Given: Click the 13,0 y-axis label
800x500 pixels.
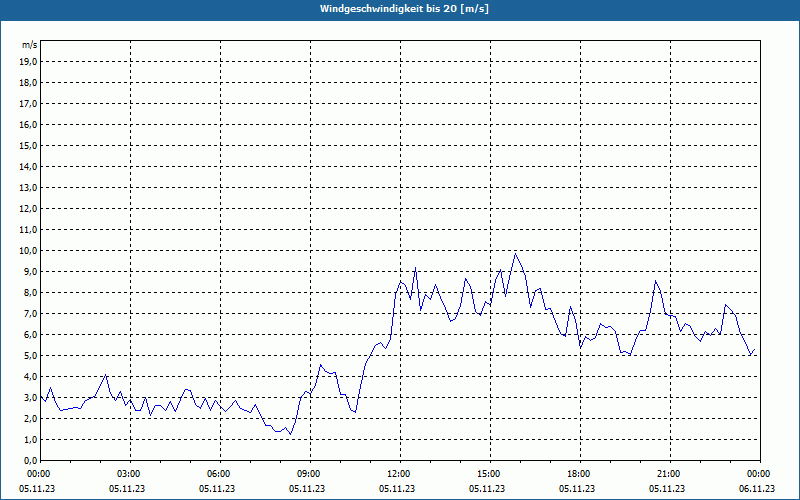Looking at the screenshot, I should click(28, 188).
